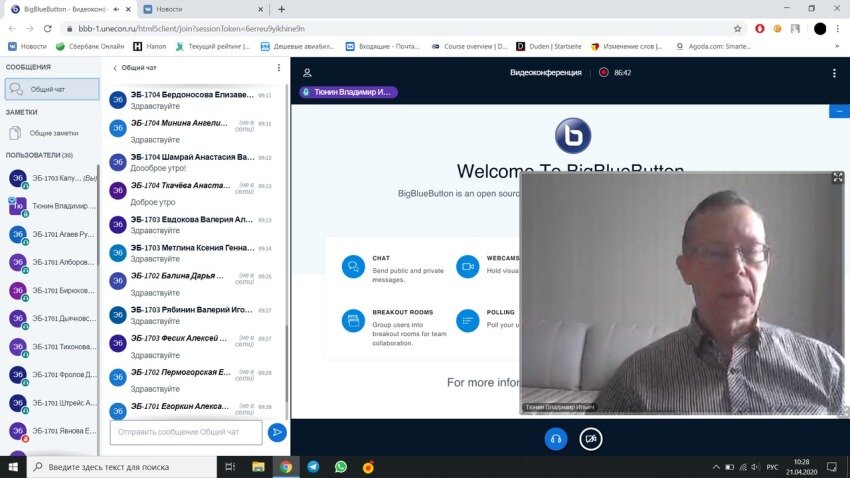
Task: Expand more bookmarks chevron
Action: coord(837,47)
